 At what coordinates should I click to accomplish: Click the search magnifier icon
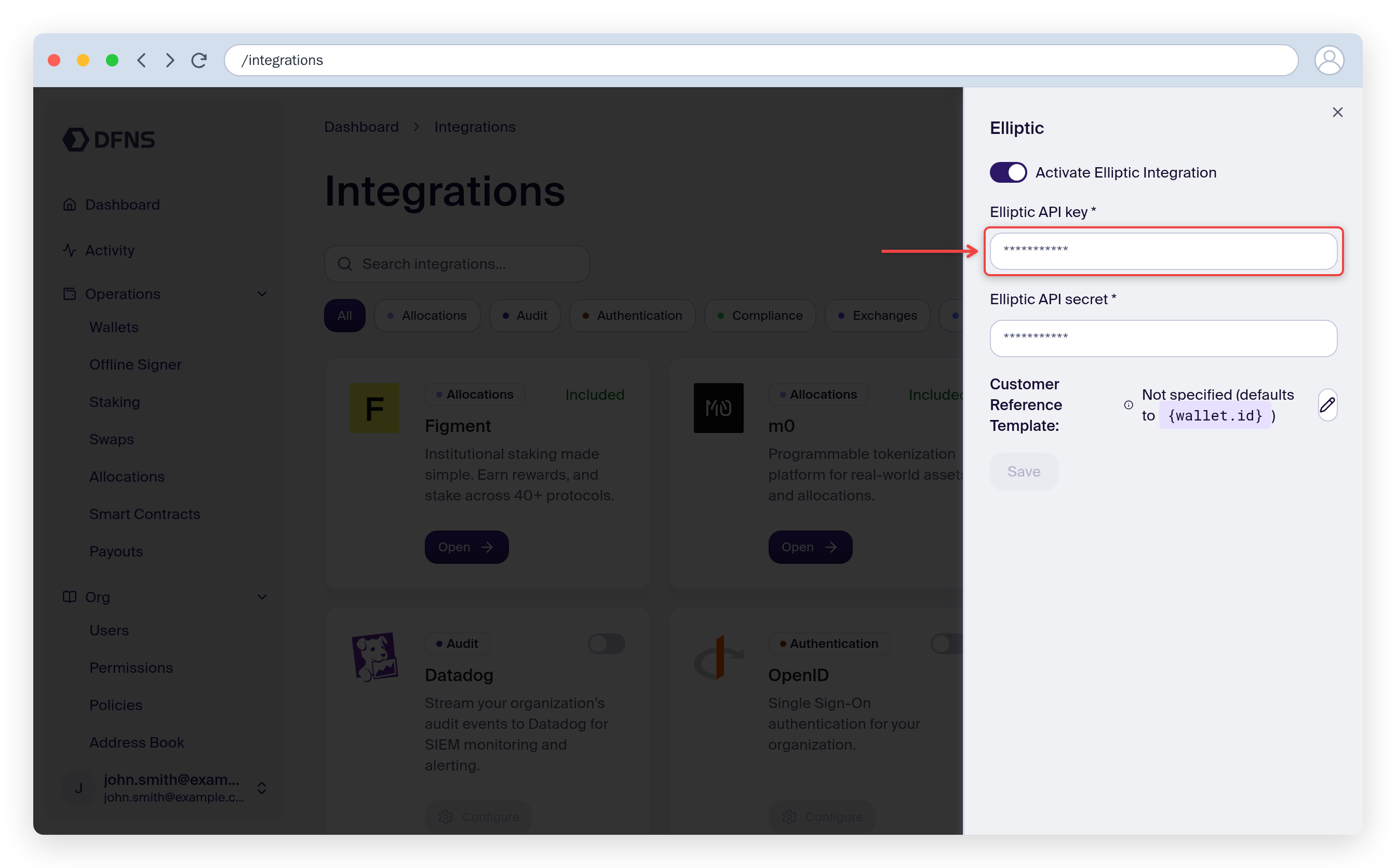[x=344, y=264]
